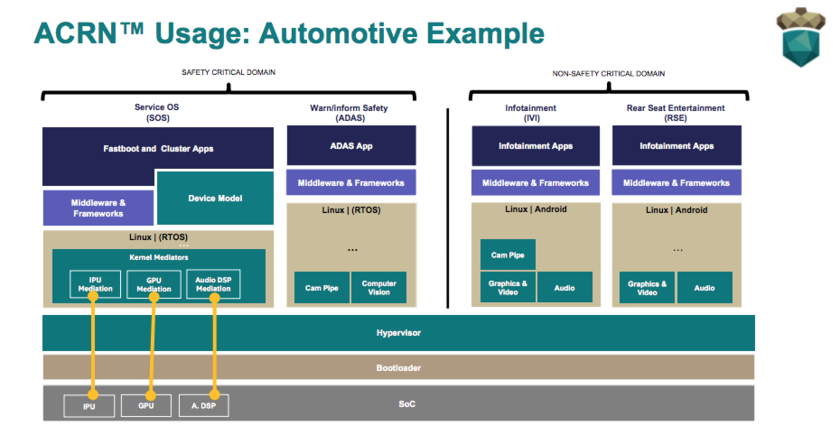Screen dimensions: 840x435
Task: Click the Service OS (SOS) heading
Action: coord(157,112)
